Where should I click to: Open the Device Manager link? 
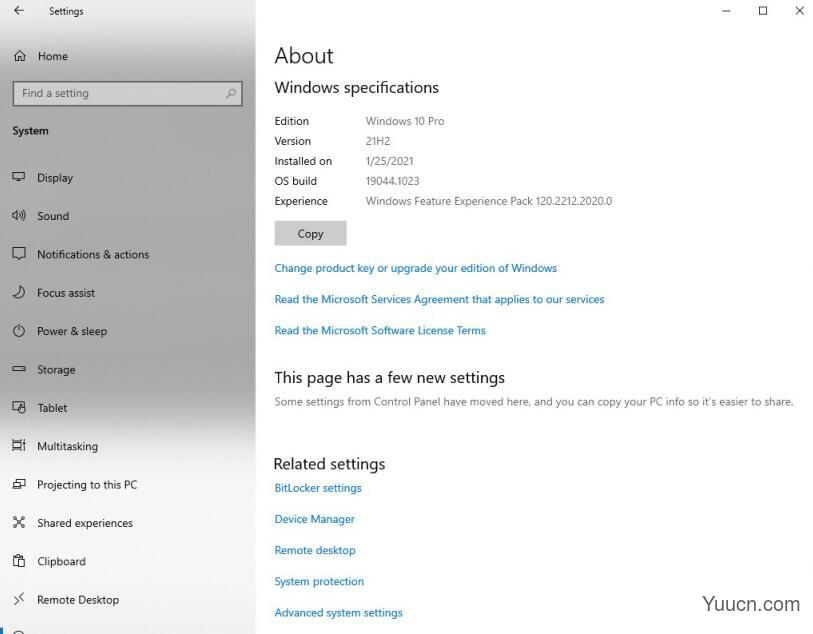point(314,519)
